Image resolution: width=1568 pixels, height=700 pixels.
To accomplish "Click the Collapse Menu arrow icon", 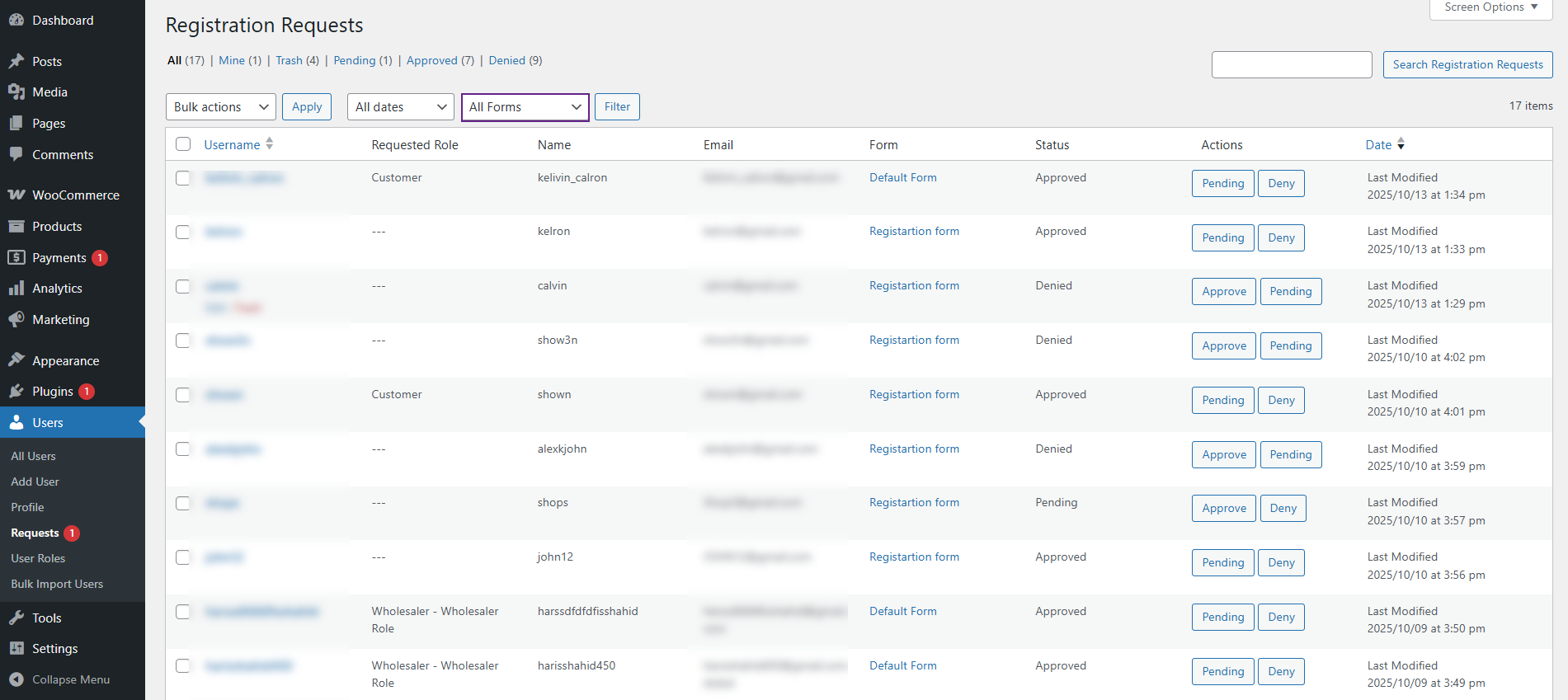I will pyautogui.click(x=16, y=680).
